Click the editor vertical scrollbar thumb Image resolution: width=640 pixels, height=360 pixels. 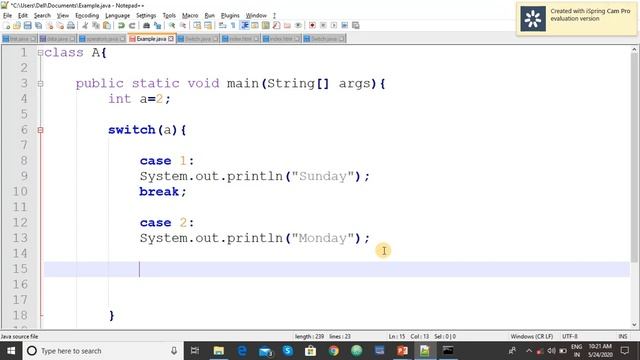click(x=634, y=158)
